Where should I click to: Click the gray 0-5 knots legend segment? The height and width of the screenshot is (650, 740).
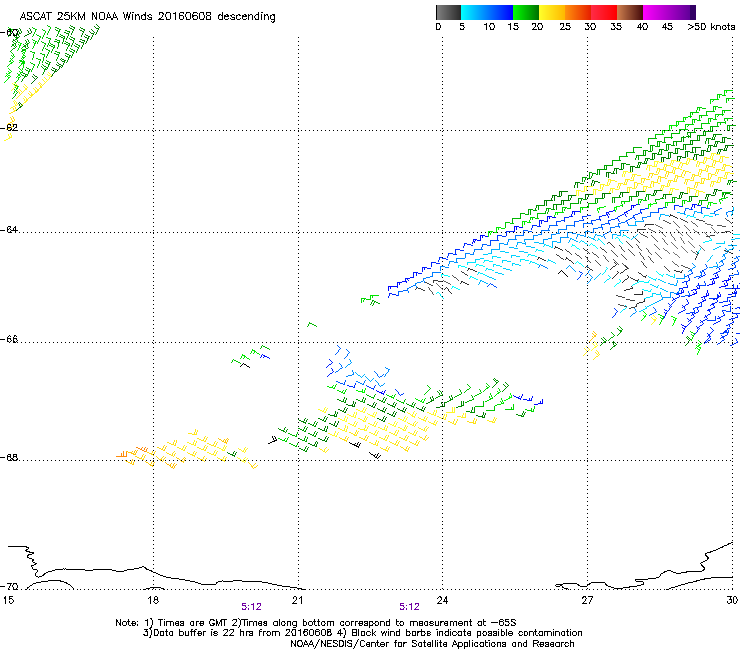pos(448,12)
